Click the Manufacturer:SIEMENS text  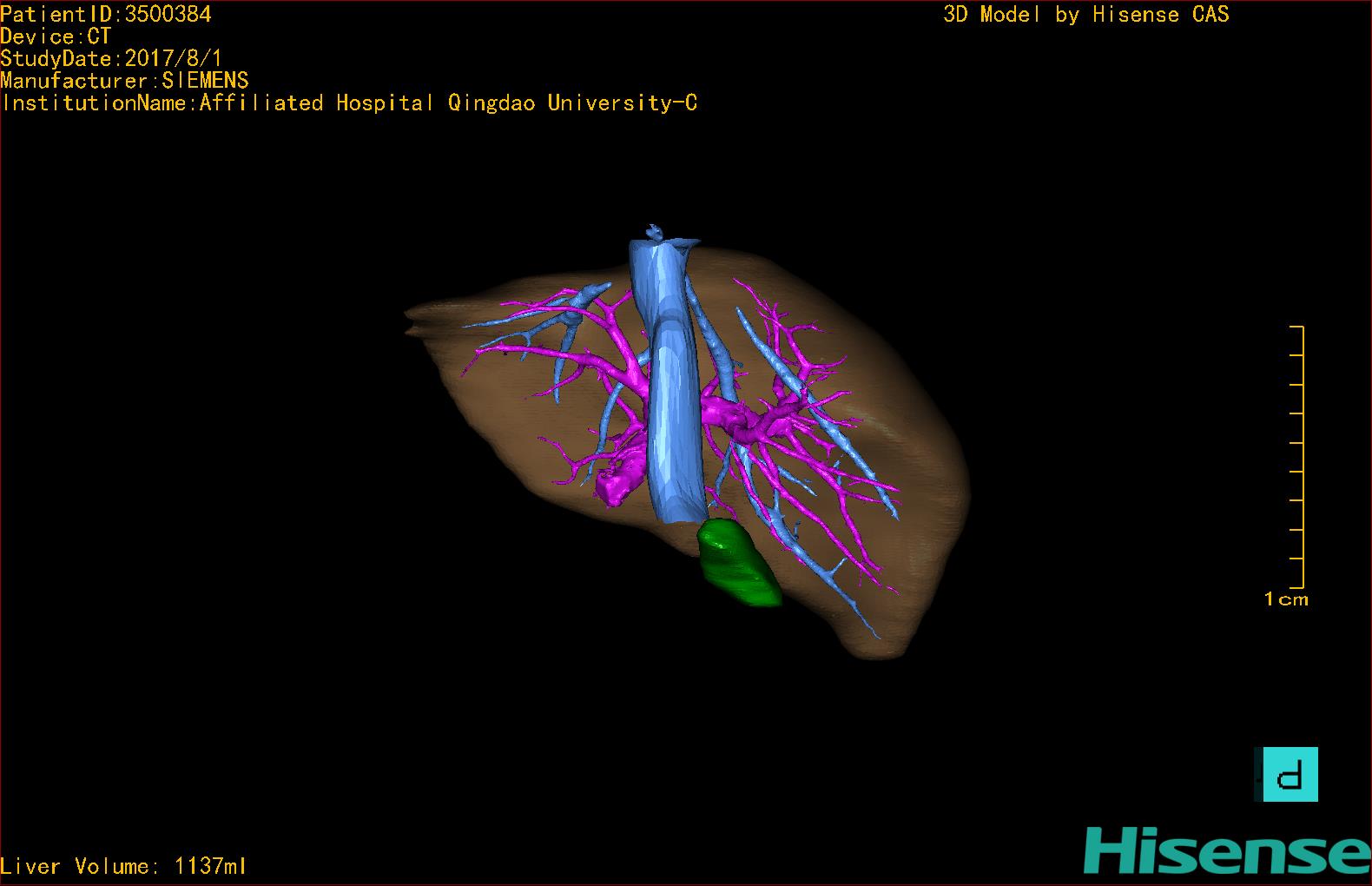click(x=124, y=81)
